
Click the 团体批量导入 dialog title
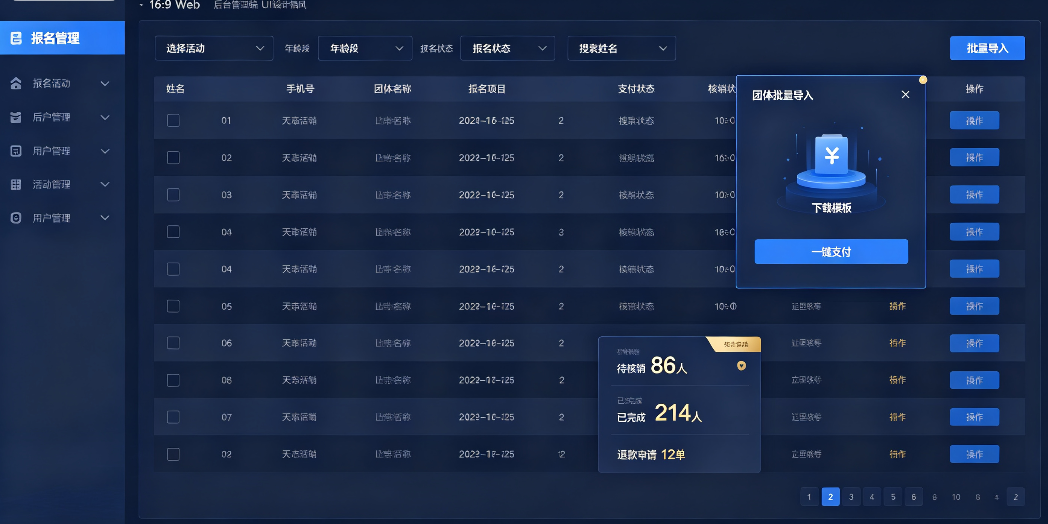point(783,96)
